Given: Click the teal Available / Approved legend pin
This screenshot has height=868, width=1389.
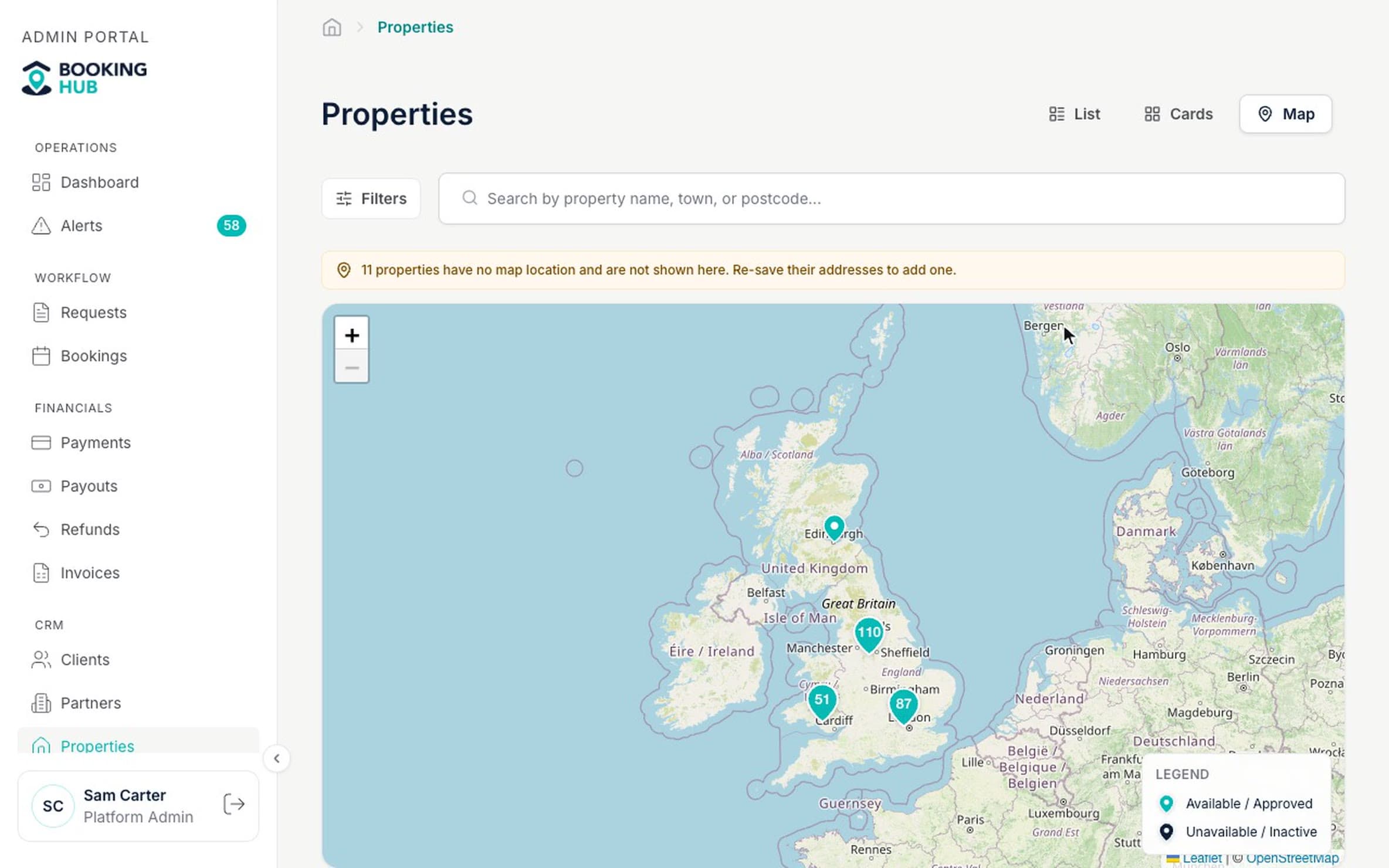Looking at the screenshot, I should [x=1166, y=803].
